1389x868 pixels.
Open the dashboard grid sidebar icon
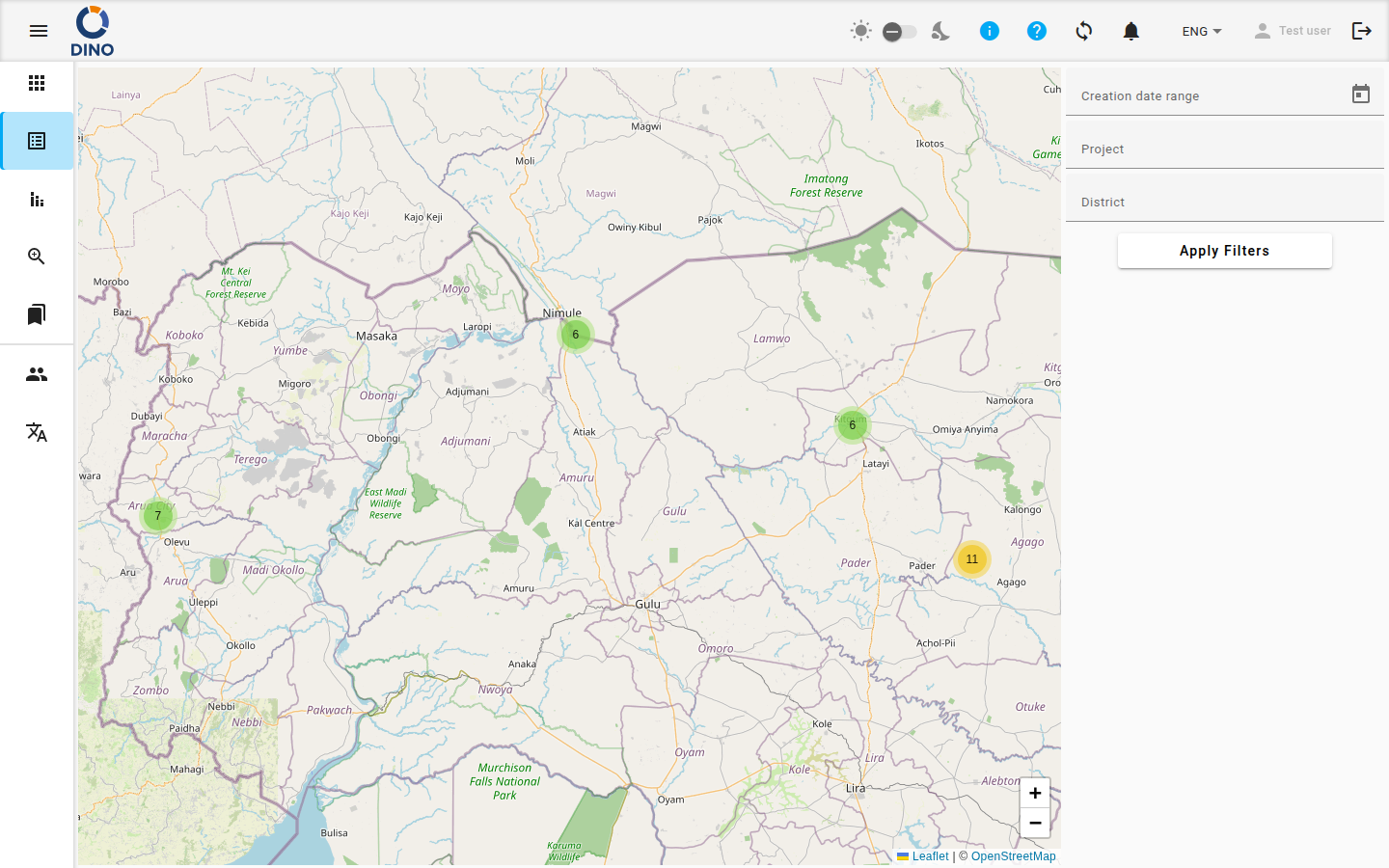coord(37,83)
